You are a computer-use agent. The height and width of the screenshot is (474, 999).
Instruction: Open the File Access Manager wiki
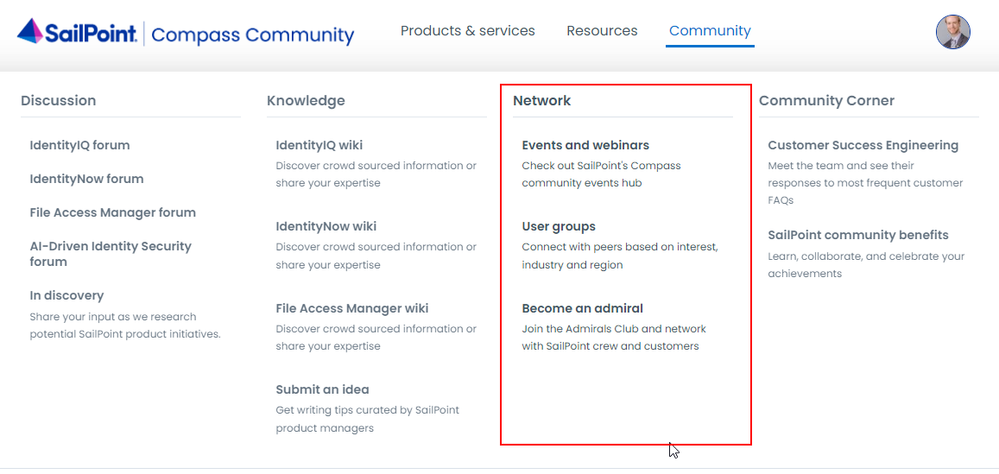click(352, 308)
